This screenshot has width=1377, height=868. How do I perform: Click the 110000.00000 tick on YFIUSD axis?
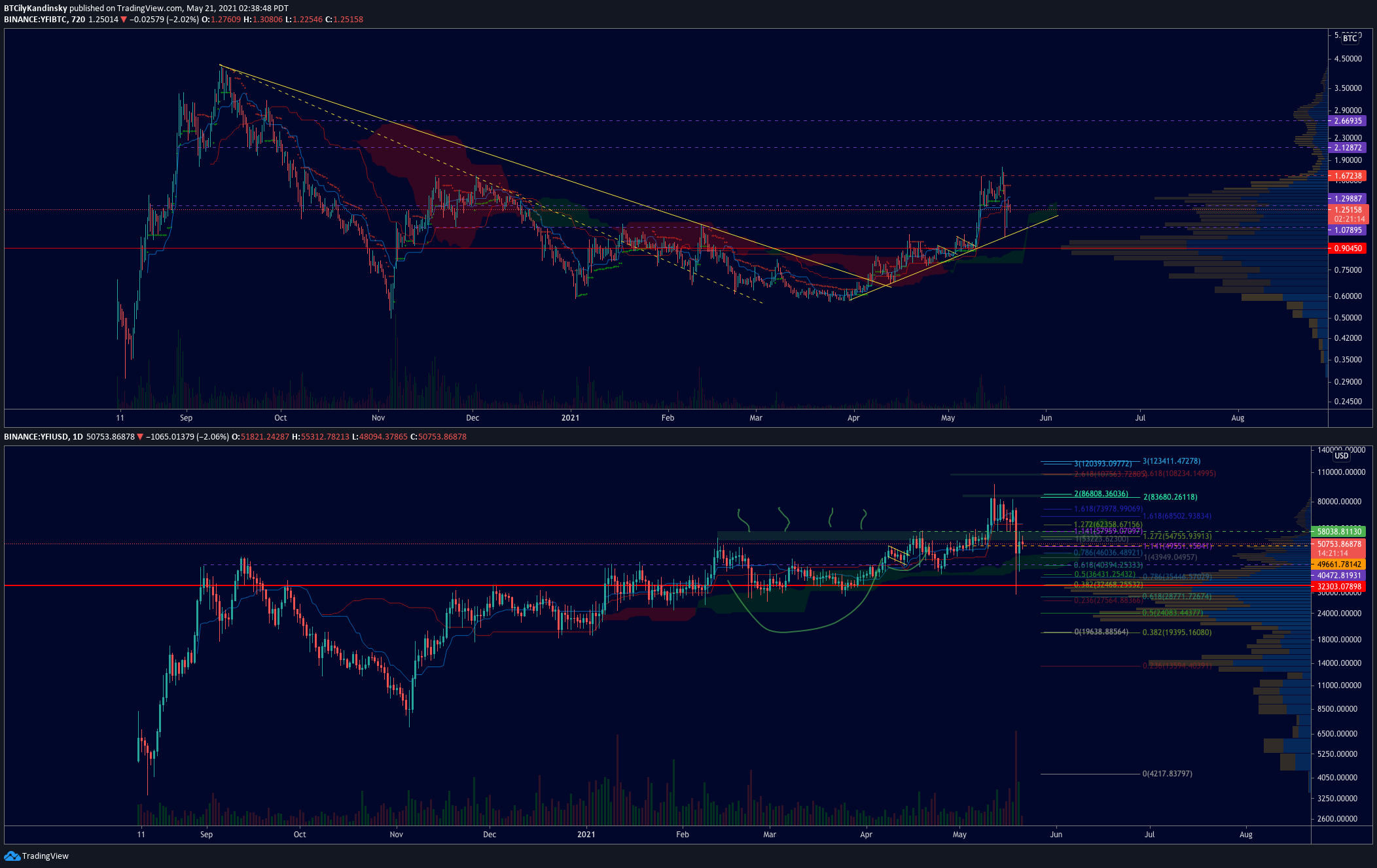tap(1341, 472)
